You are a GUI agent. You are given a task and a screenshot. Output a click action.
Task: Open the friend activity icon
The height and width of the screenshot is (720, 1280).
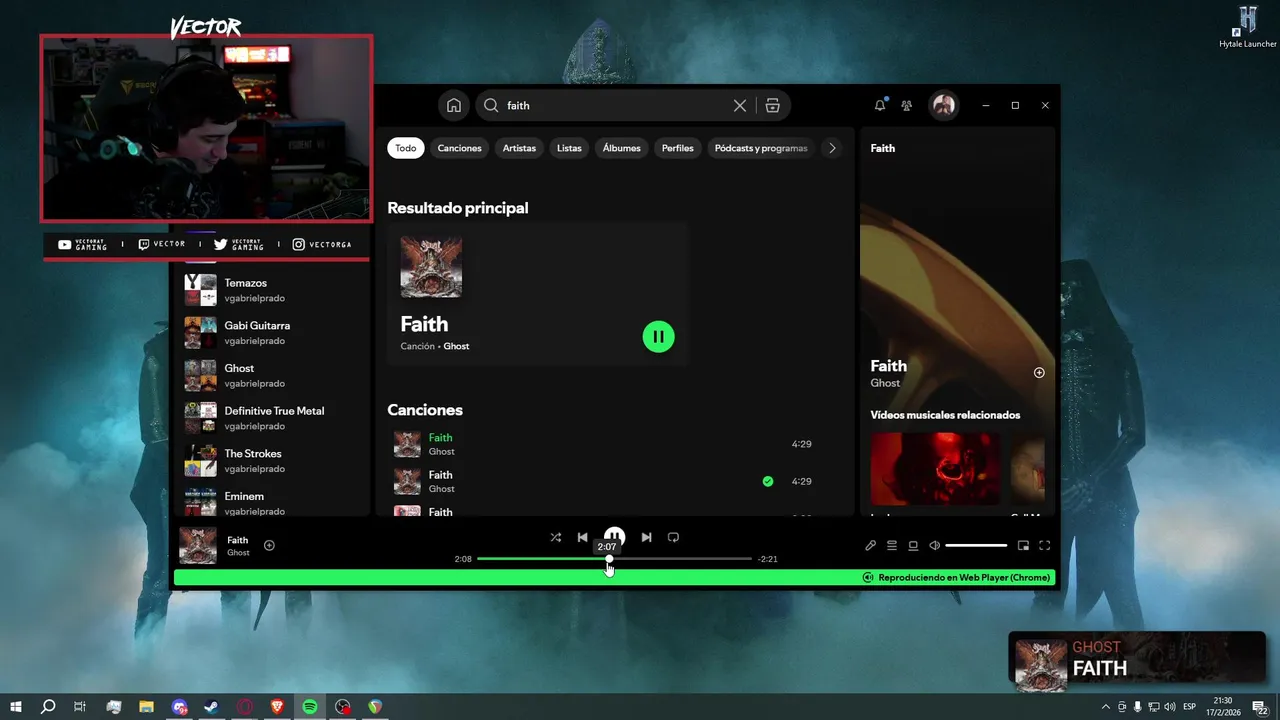(907, 105)
